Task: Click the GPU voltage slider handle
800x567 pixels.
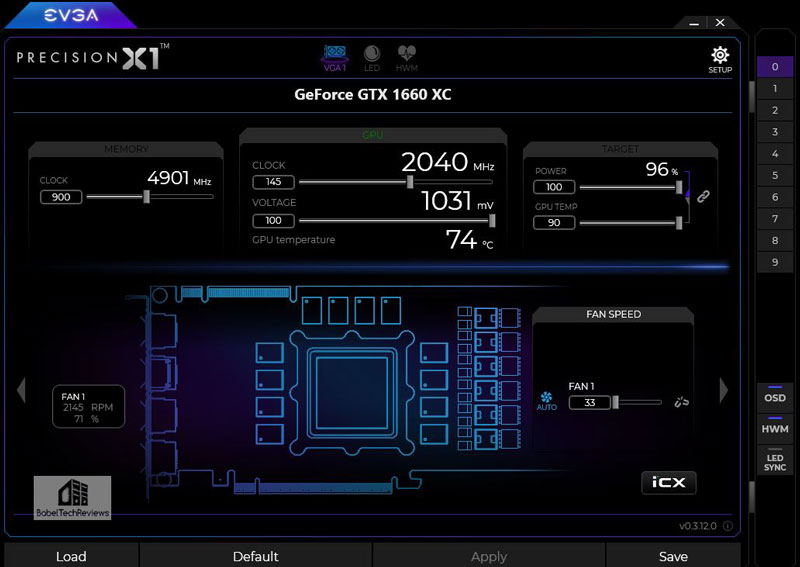Action: 492,220
